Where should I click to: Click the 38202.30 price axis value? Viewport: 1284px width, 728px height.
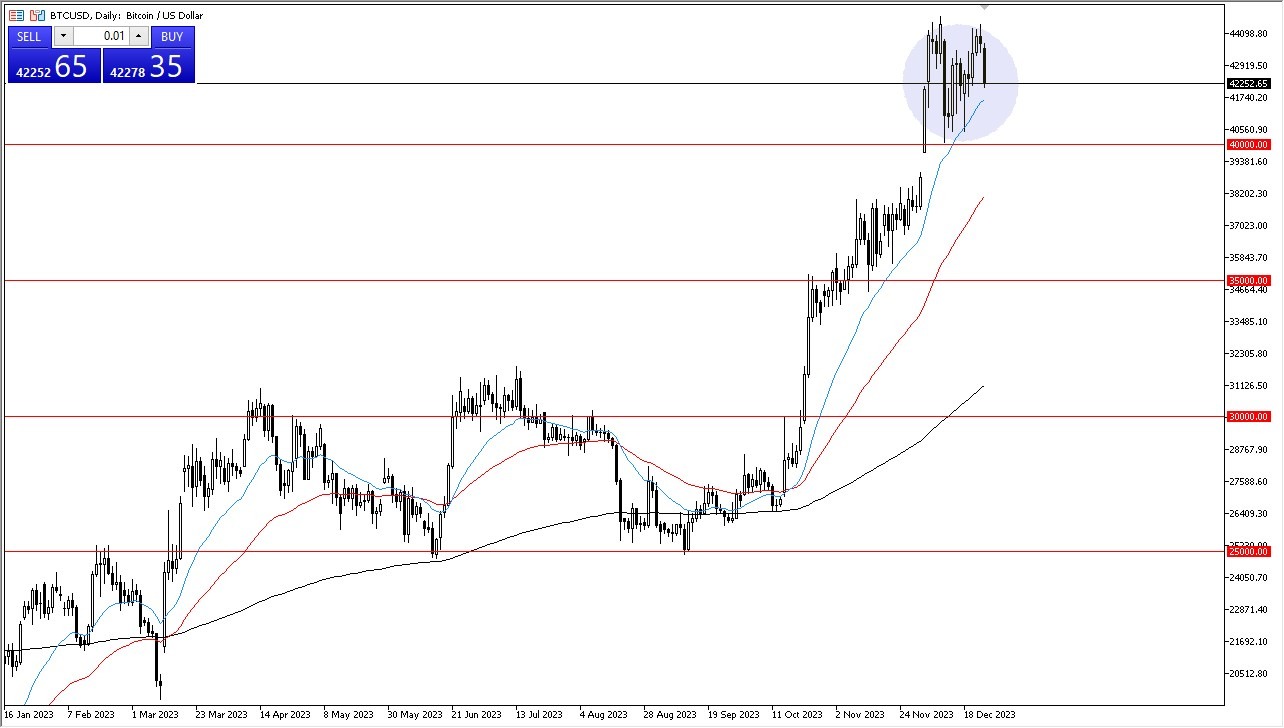(x=1248, y=194)
